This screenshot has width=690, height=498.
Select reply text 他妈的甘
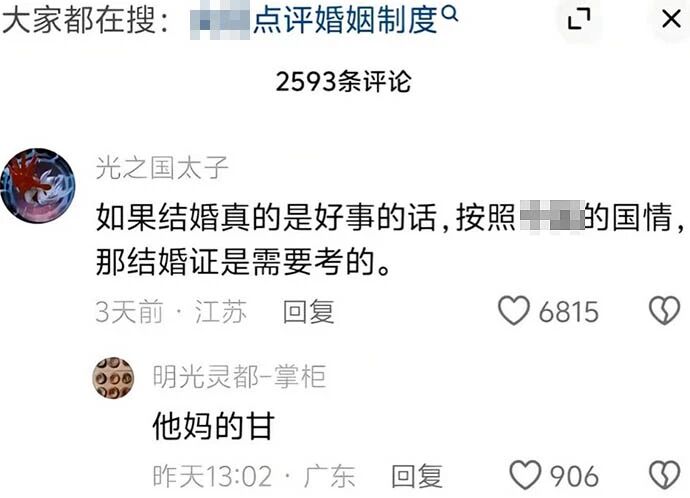point(213,426)
